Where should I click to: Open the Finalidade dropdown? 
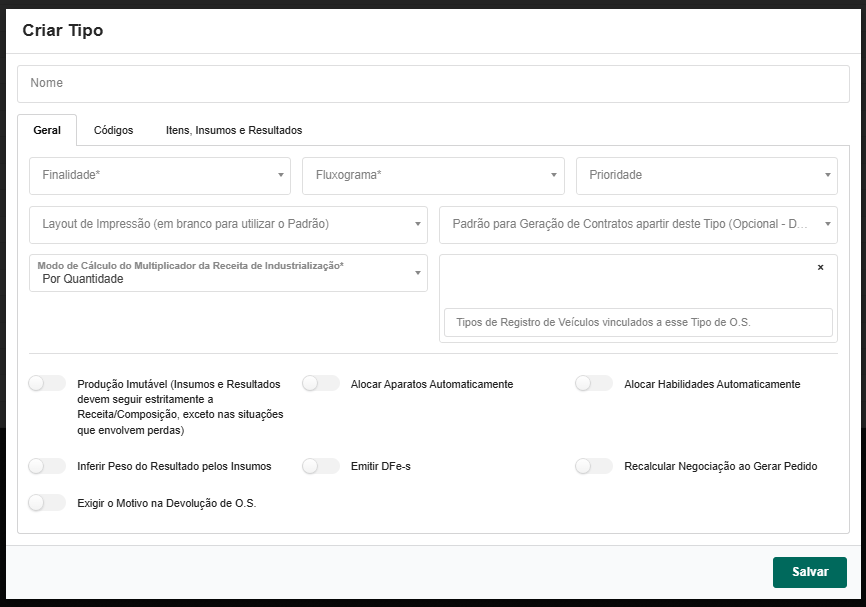[x=160, y=175]
